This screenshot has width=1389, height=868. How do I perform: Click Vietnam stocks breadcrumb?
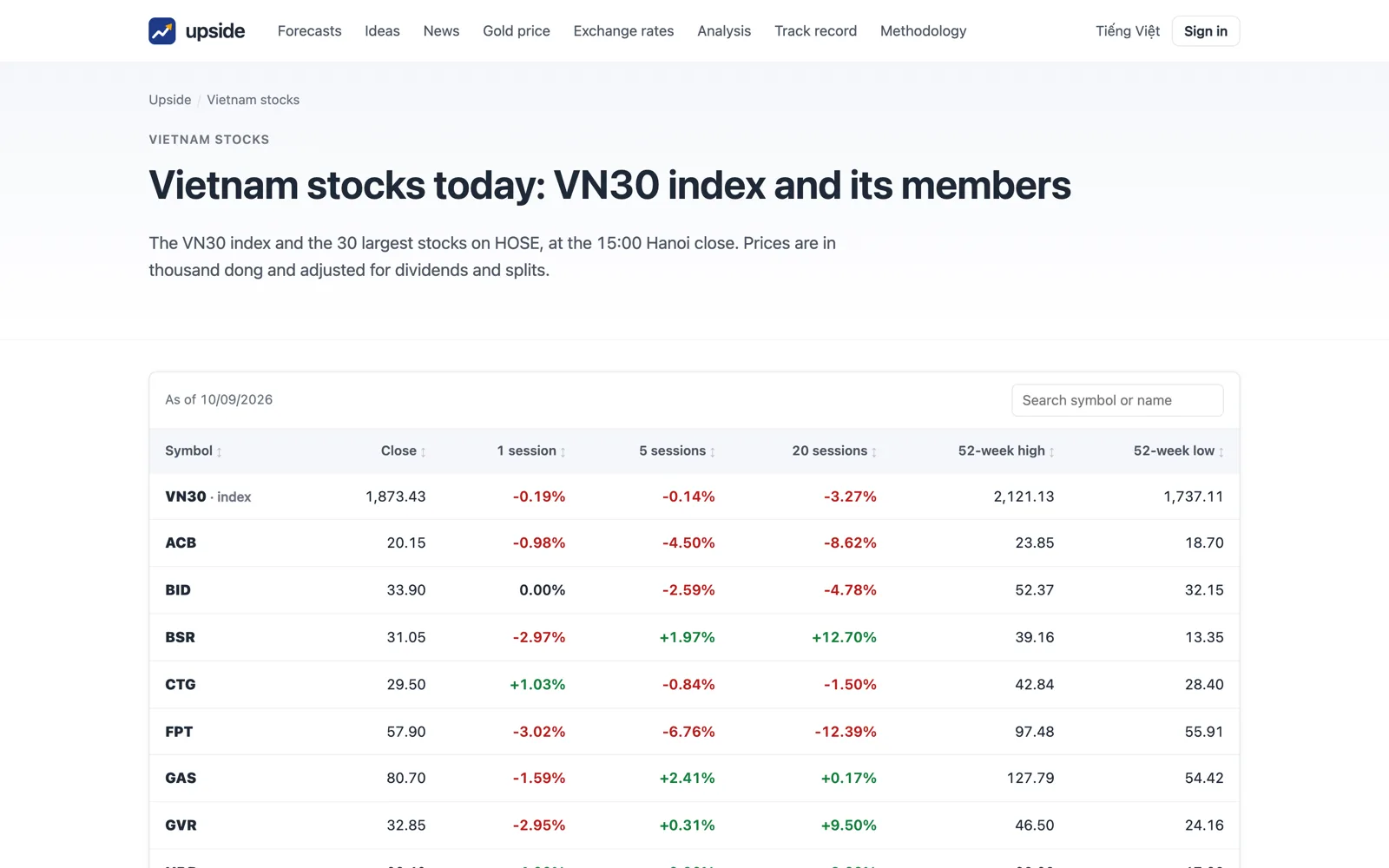tap(253, 100)
